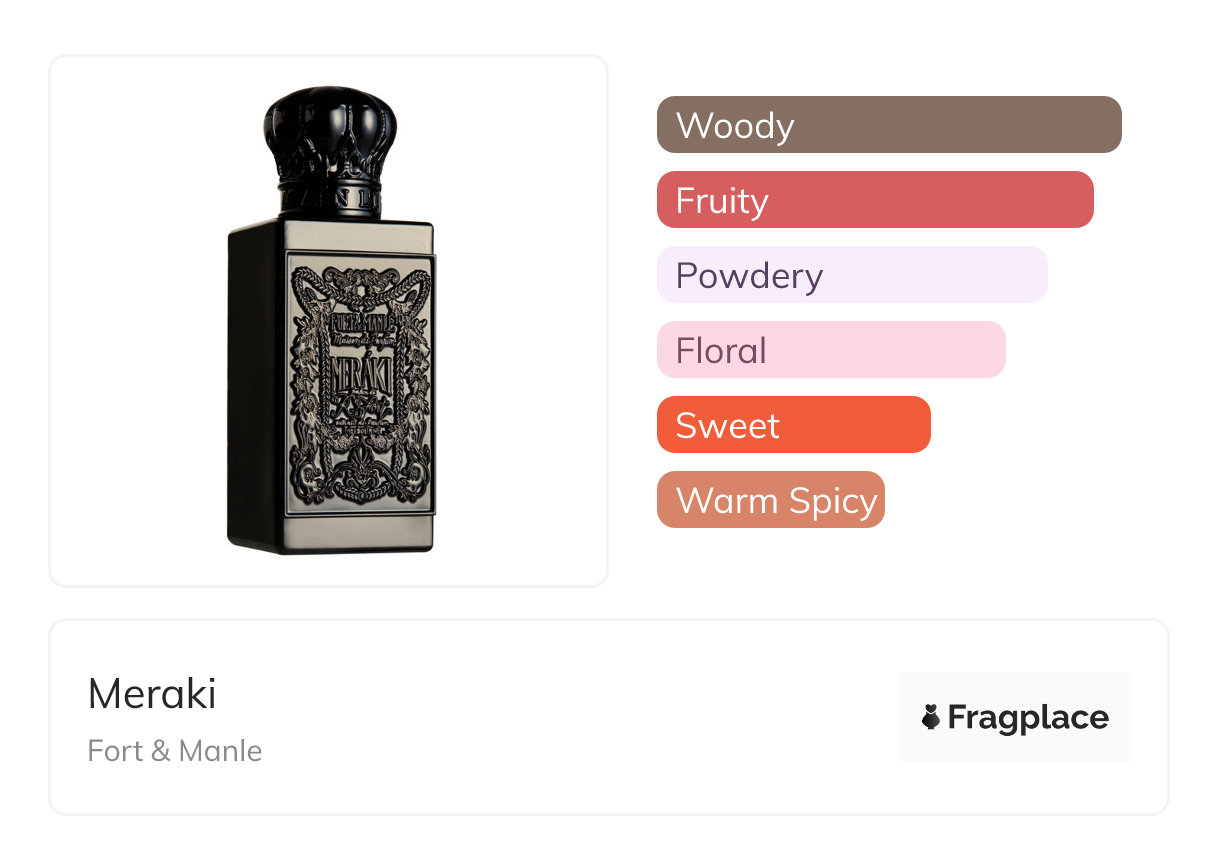Select the red Fruity accord bar
The height and width of the screenshot is (864, 1218).
pyautogui.click(x=874, y=200)
